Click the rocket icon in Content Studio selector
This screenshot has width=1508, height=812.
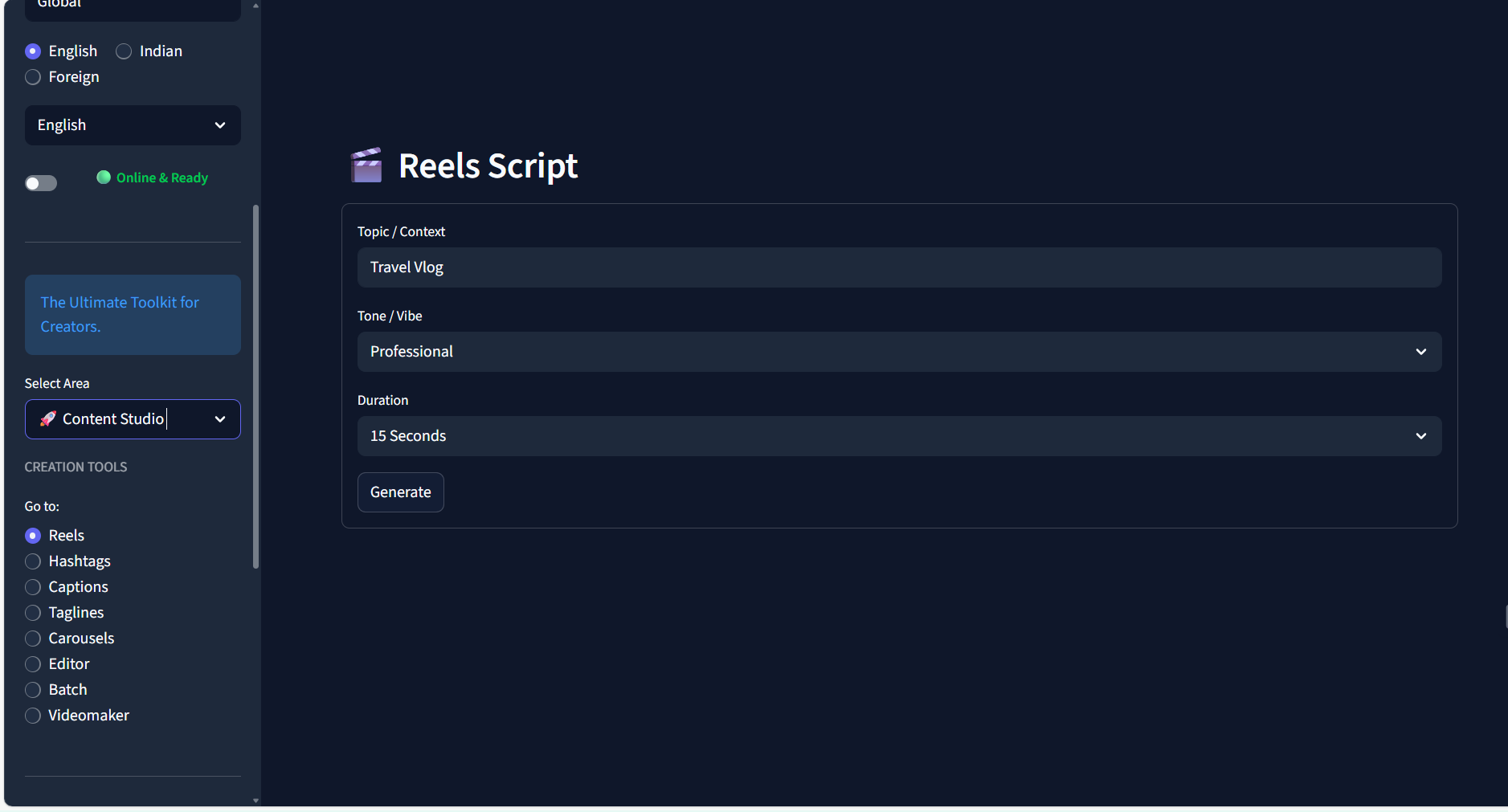coord(48,418)
